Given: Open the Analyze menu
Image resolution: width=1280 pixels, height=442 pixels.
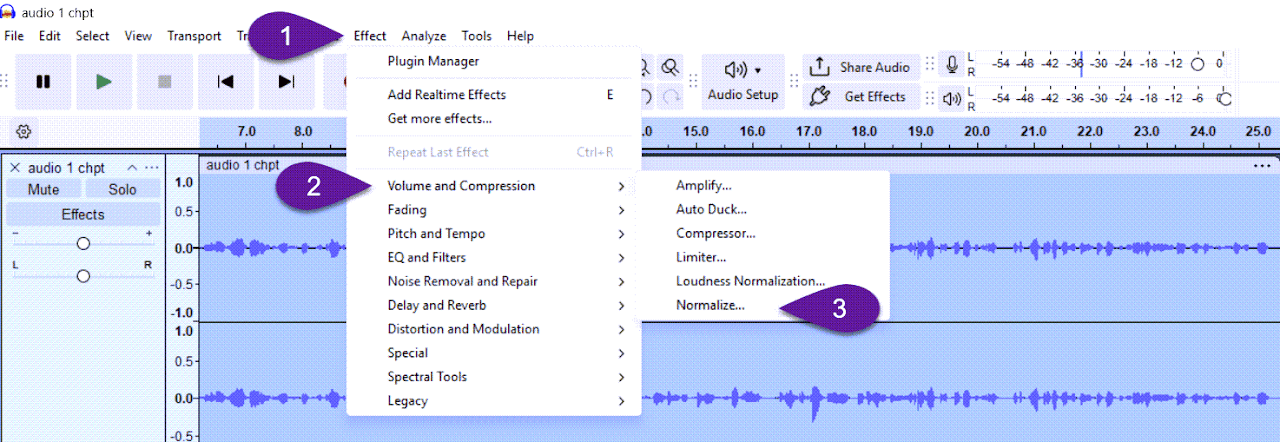Looking at the screenshot, I should 424,36.
